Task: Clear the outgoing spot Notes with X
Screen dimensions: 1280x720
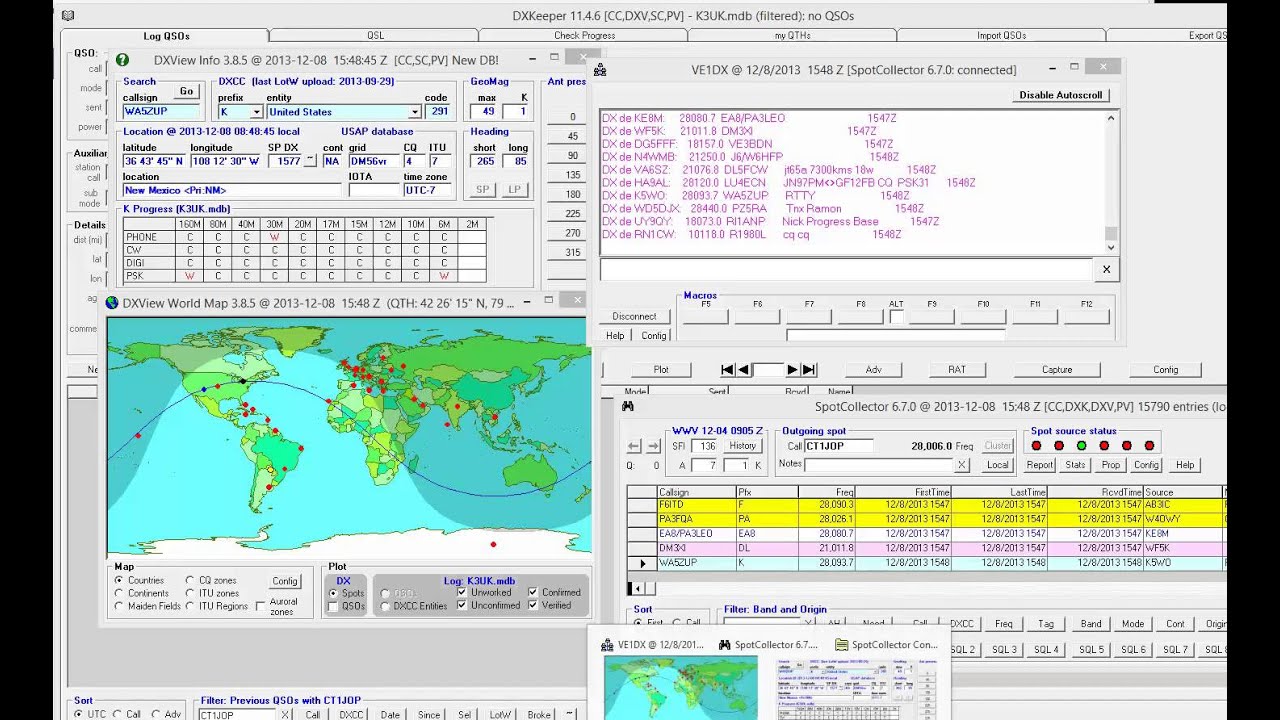Action: pyautogui.click(x=961, y=465)
